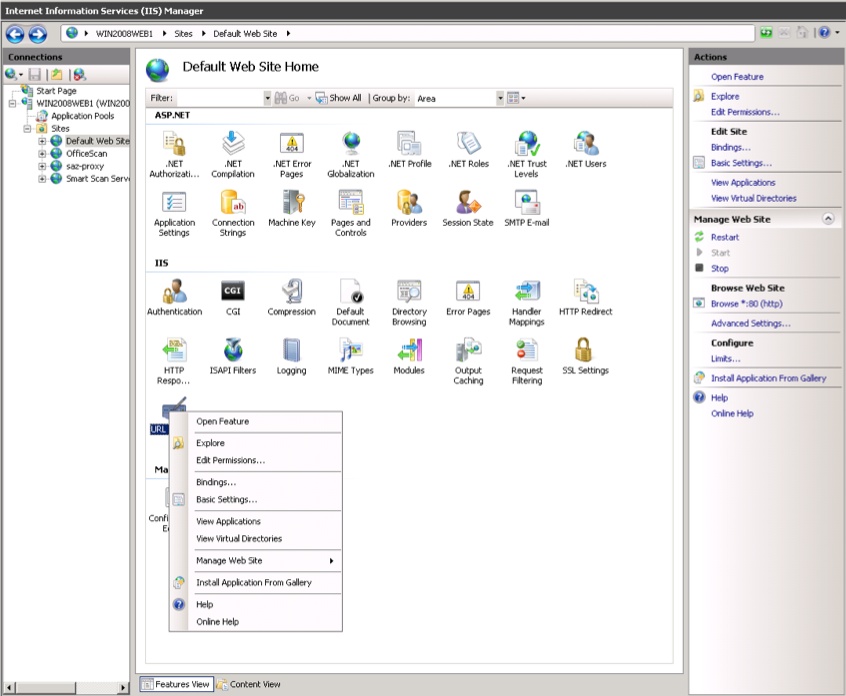This screenshot has height=696, width=846.
Task: Open the view mode dropdown next to Group by
Action: 516,98
